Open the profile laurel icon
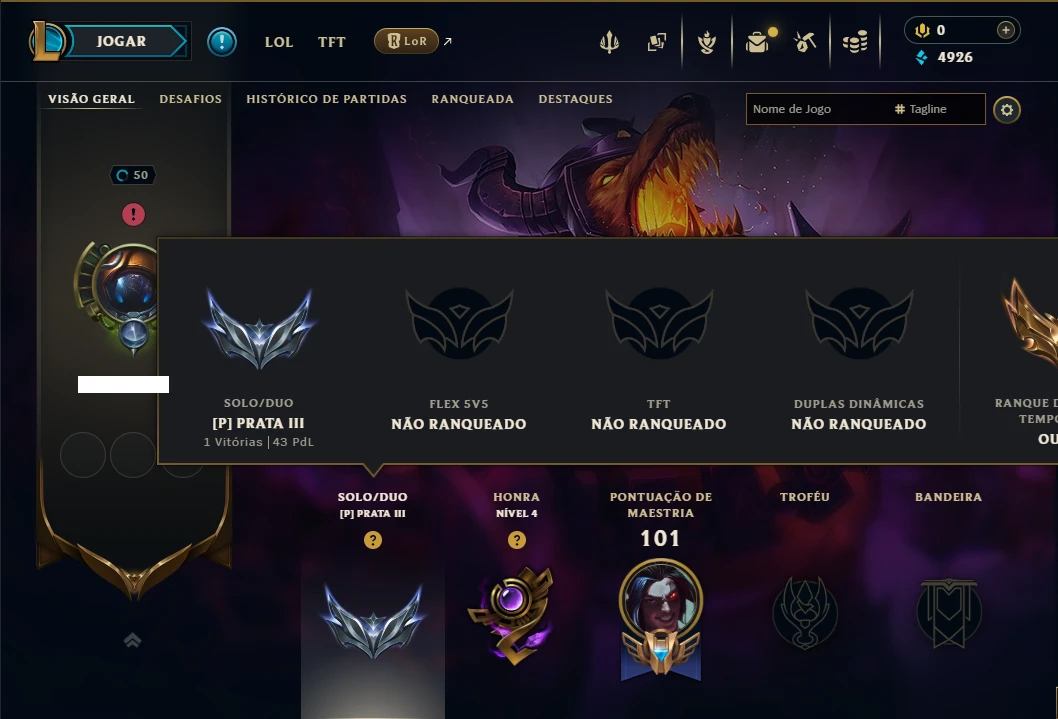1058x719 pixels. click(x=706, y=42)
